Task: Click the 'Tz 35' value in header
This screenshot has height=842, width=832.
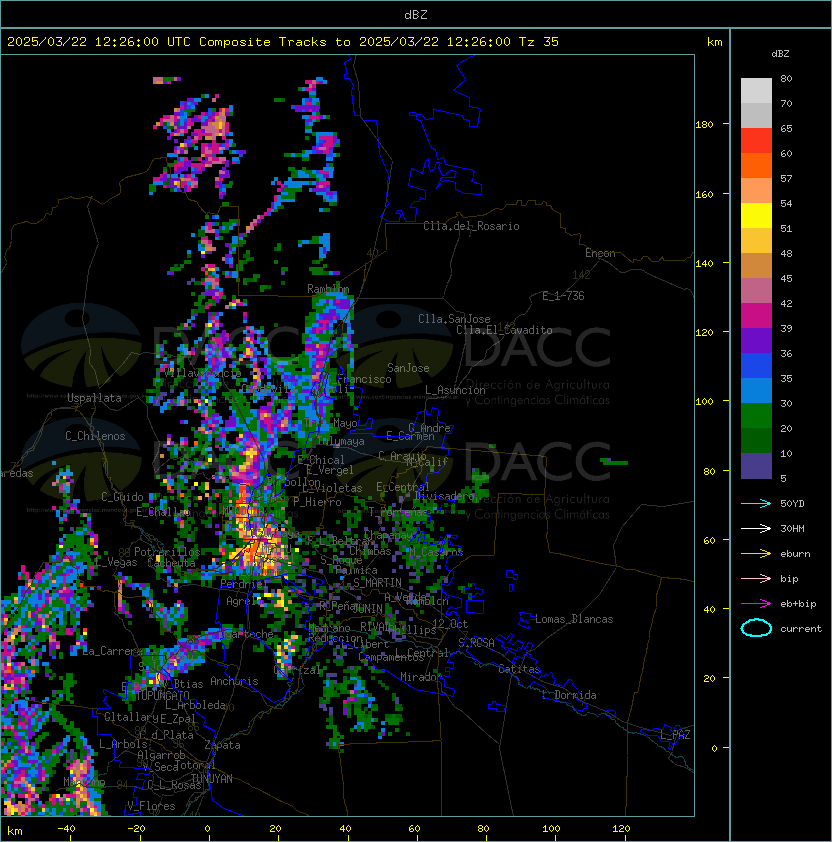Action: 539,42
